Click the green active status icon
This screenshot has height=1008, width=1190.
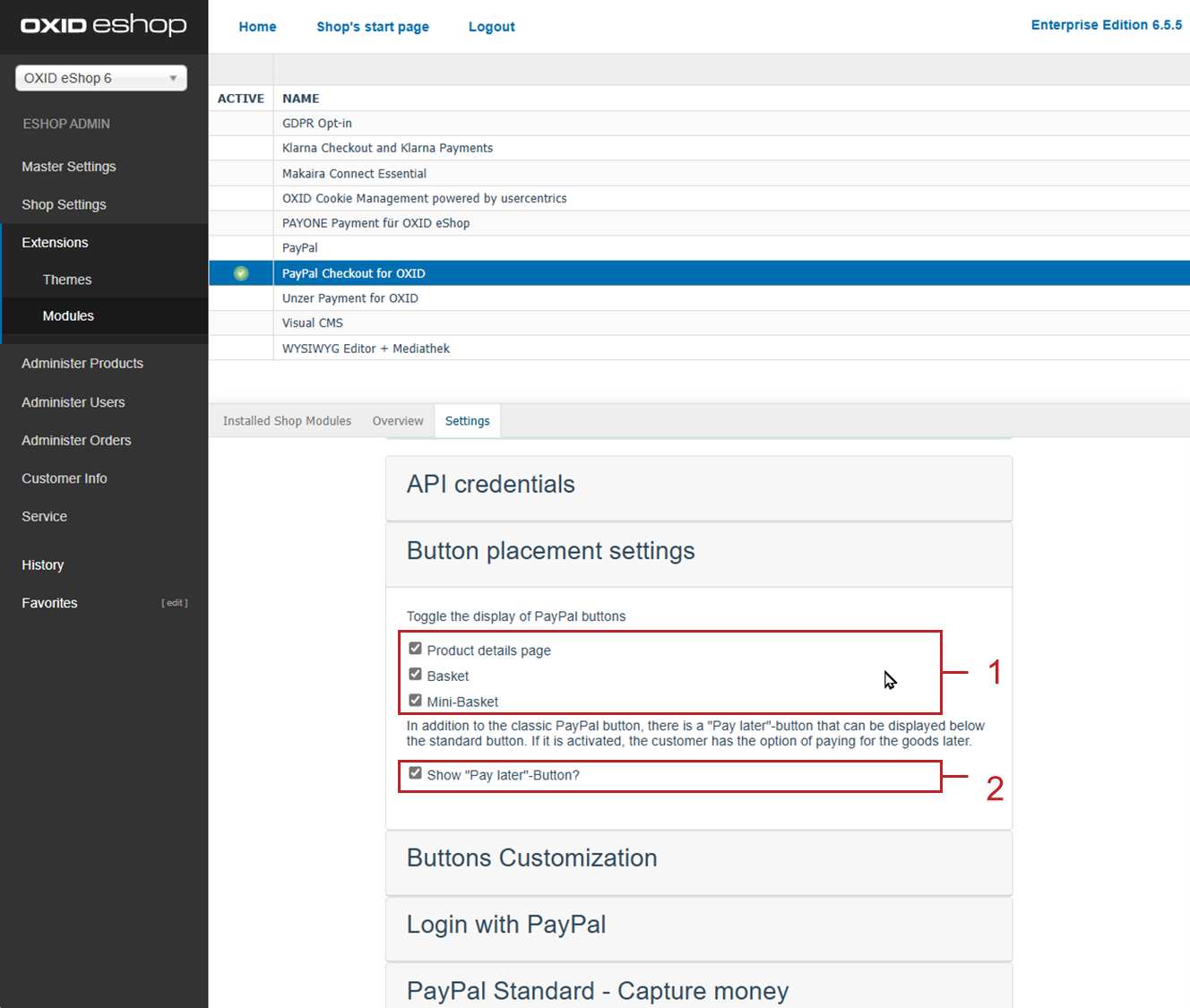[x=241, y=273]
